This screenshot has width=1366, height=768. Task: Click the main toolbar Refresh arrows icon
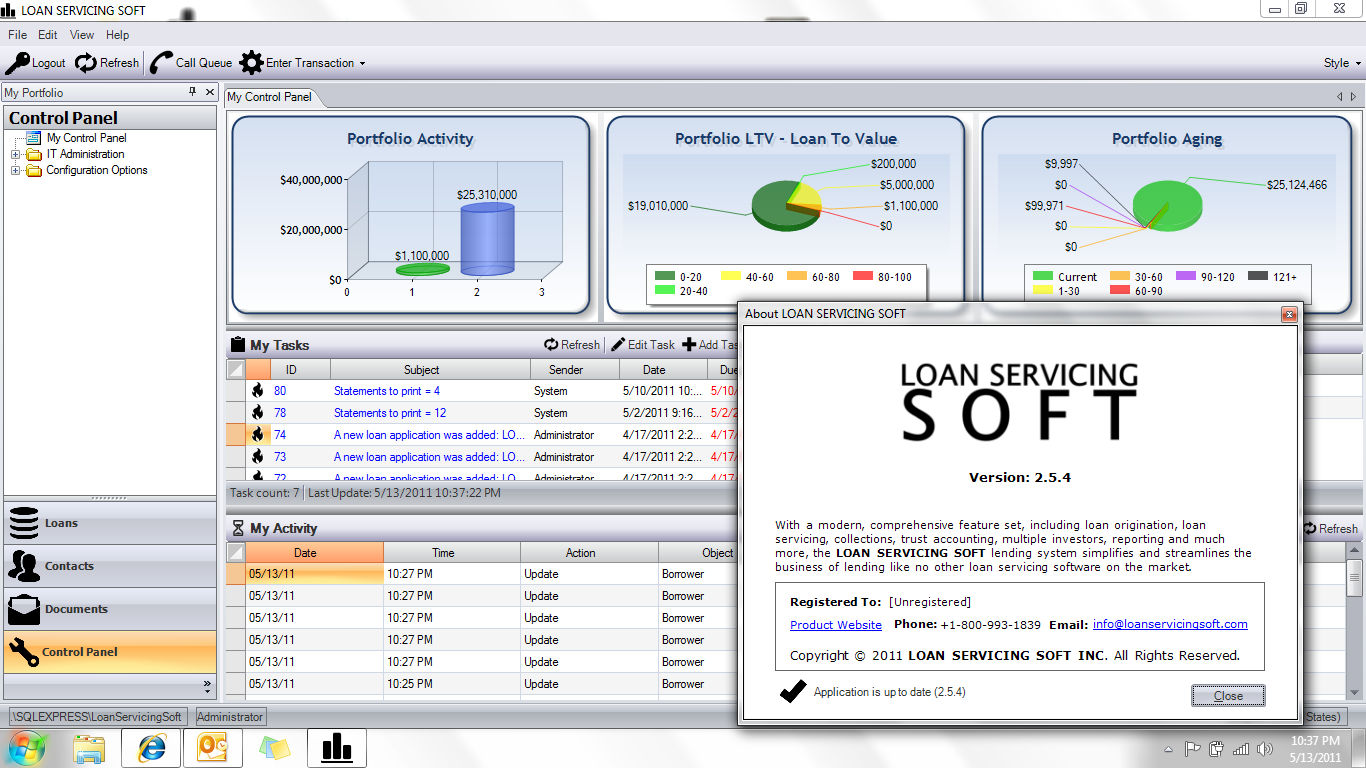pos(86,63)
